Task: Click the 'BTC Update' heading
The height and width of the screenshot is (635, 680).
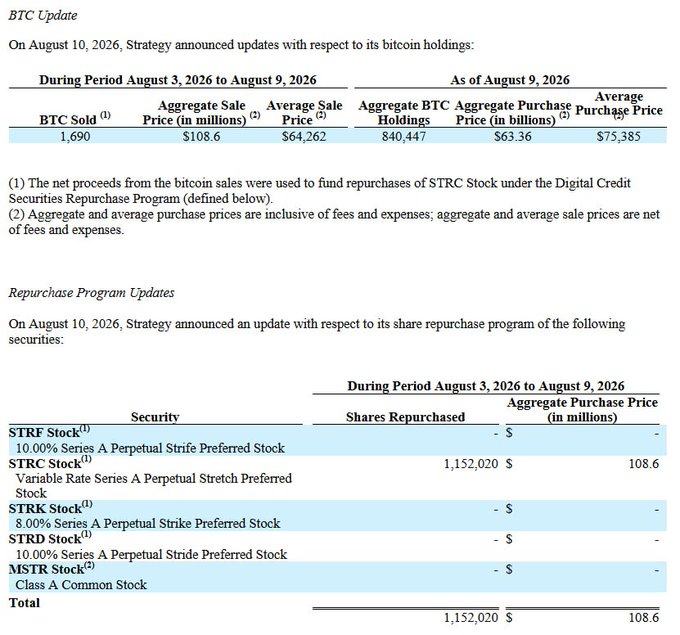Action: [43, 16]
